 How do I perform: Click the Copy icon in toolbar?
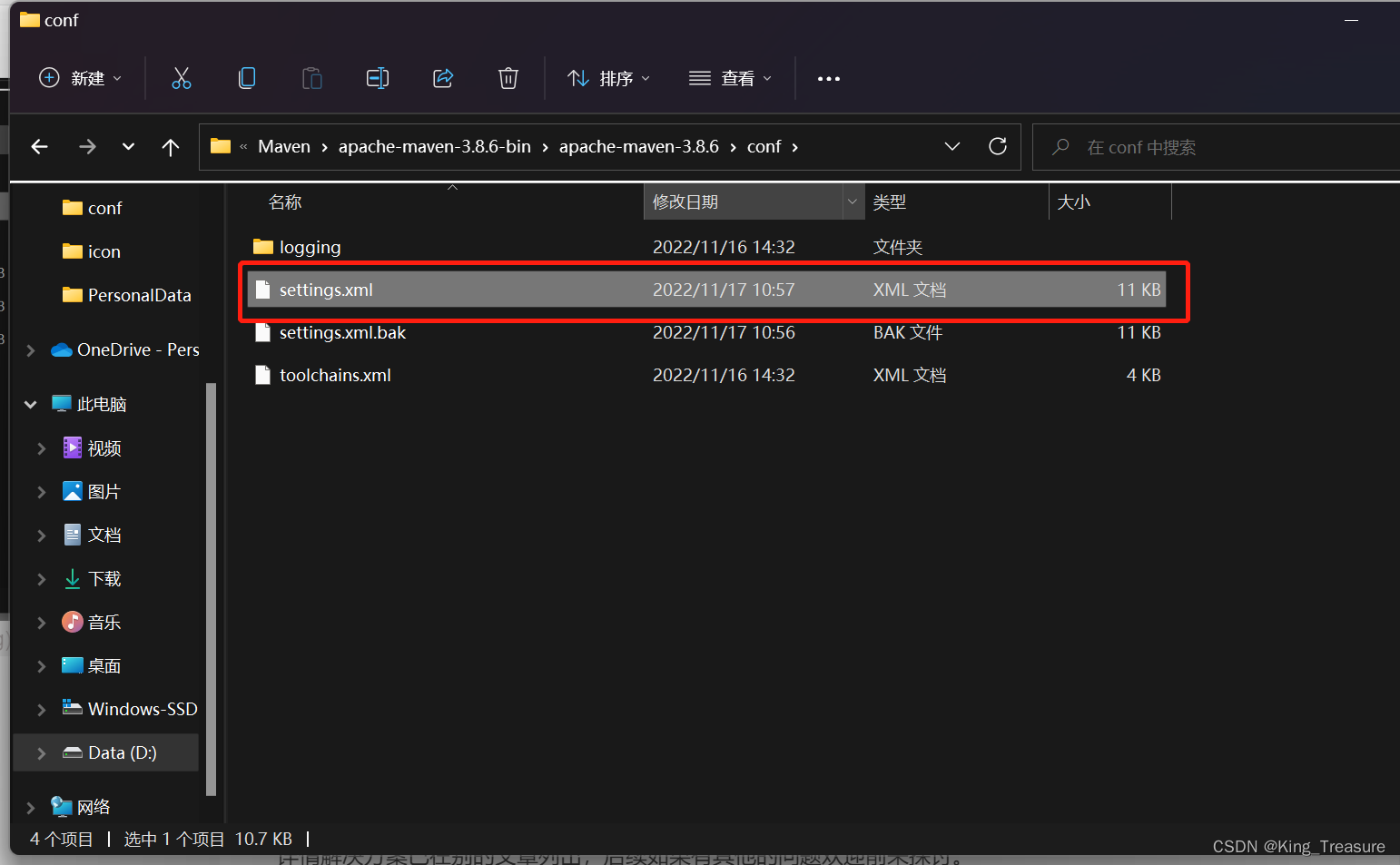247,78
